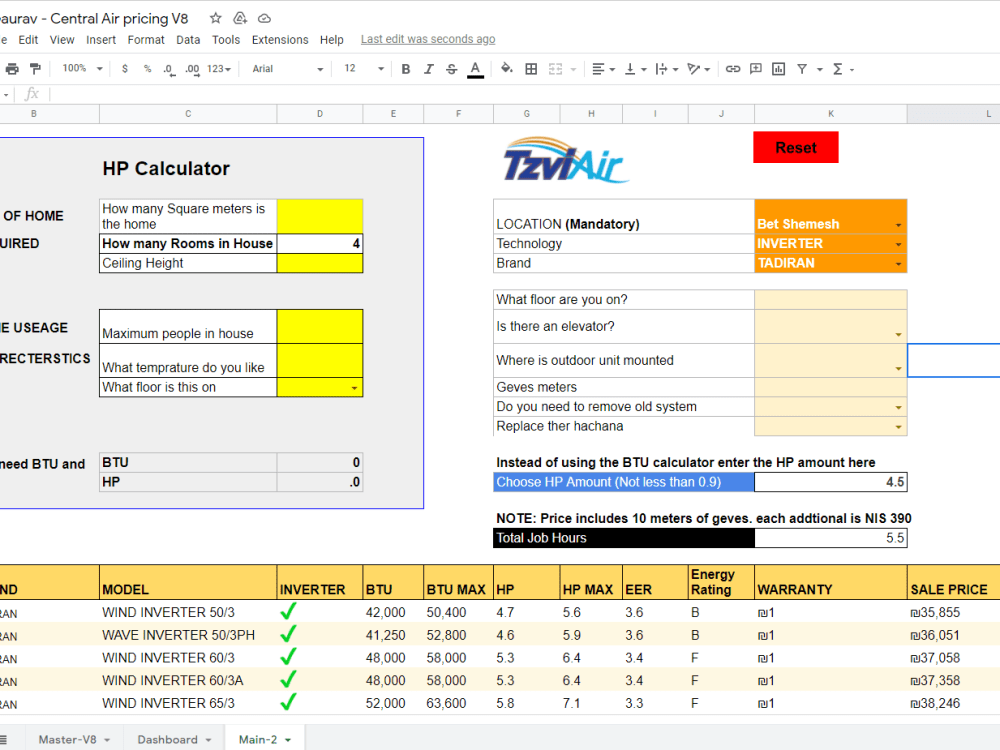Open the Functions (Σ) tool

tap(840, 68)
